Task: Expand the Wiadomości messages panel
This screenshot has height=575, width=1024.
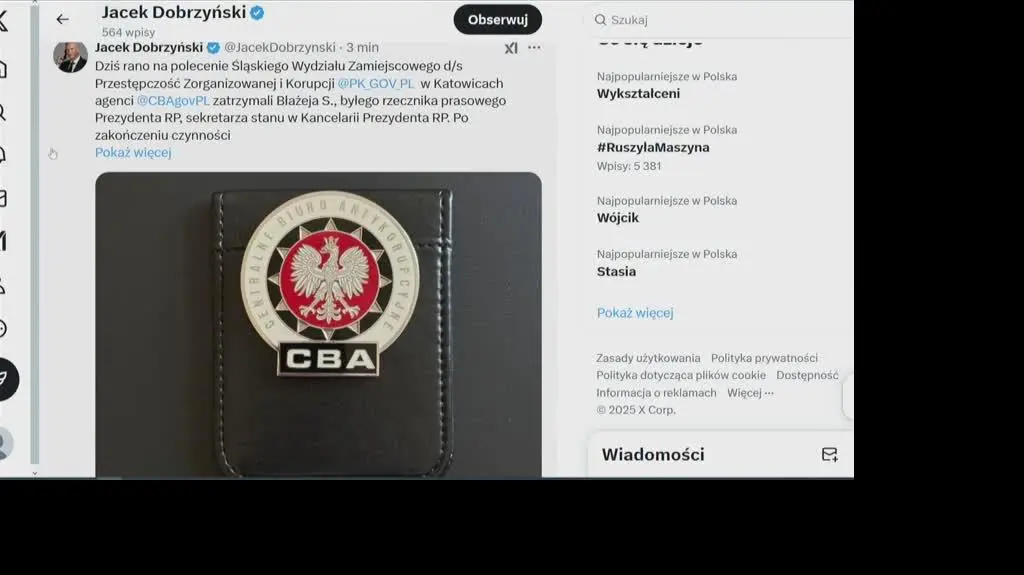Action: (x=653, y=454)
